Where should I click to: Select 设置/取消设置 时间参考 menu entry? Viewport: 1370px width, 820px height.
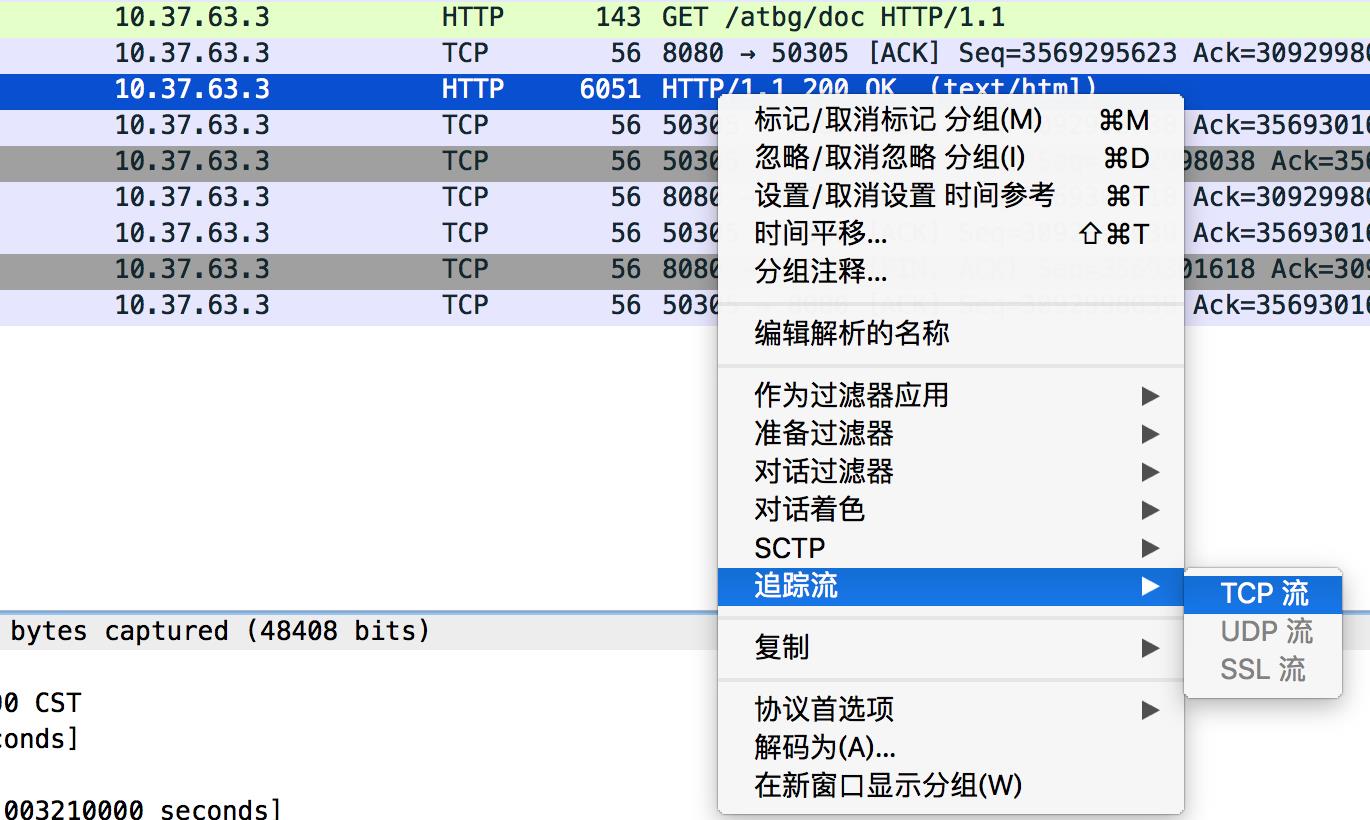point(950,196)
